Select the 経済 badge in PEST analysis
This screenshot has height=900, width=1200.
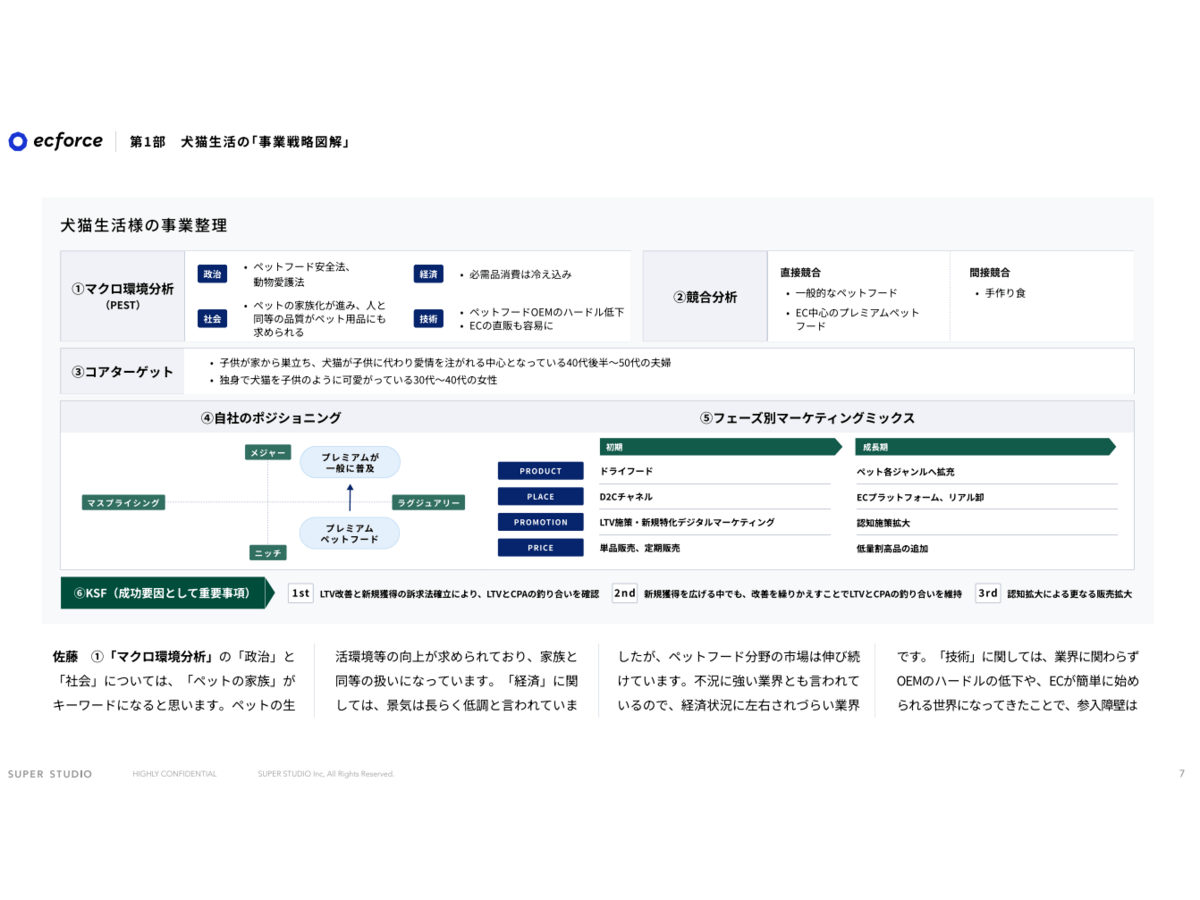[x=428, y=274]
